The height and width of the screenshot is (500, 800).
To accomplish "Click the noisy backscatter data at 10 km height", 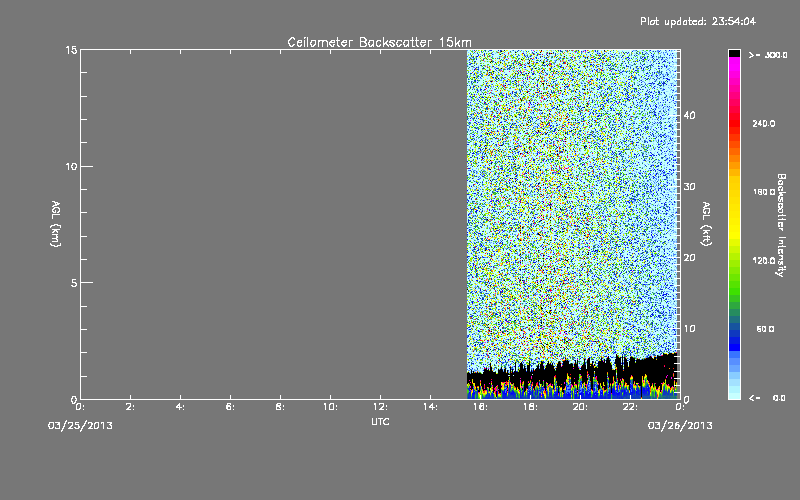I will (x=571, y=167).
